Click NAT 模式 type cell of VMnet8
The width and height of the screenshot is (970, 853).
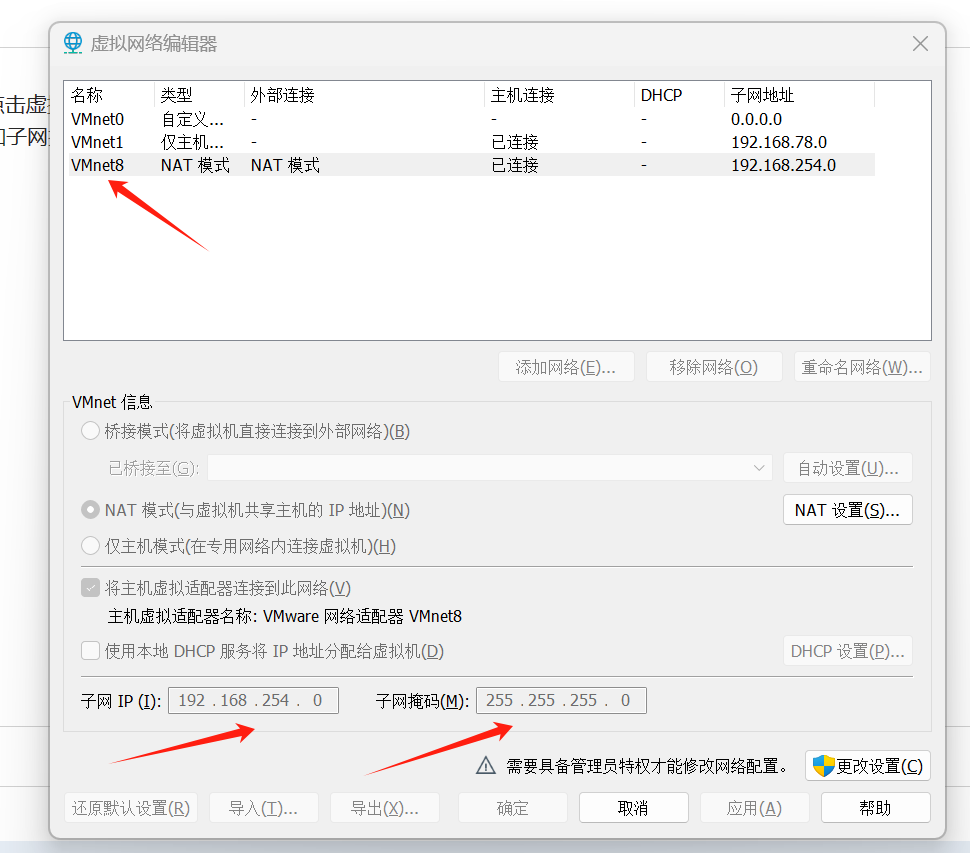click(195, 165)
